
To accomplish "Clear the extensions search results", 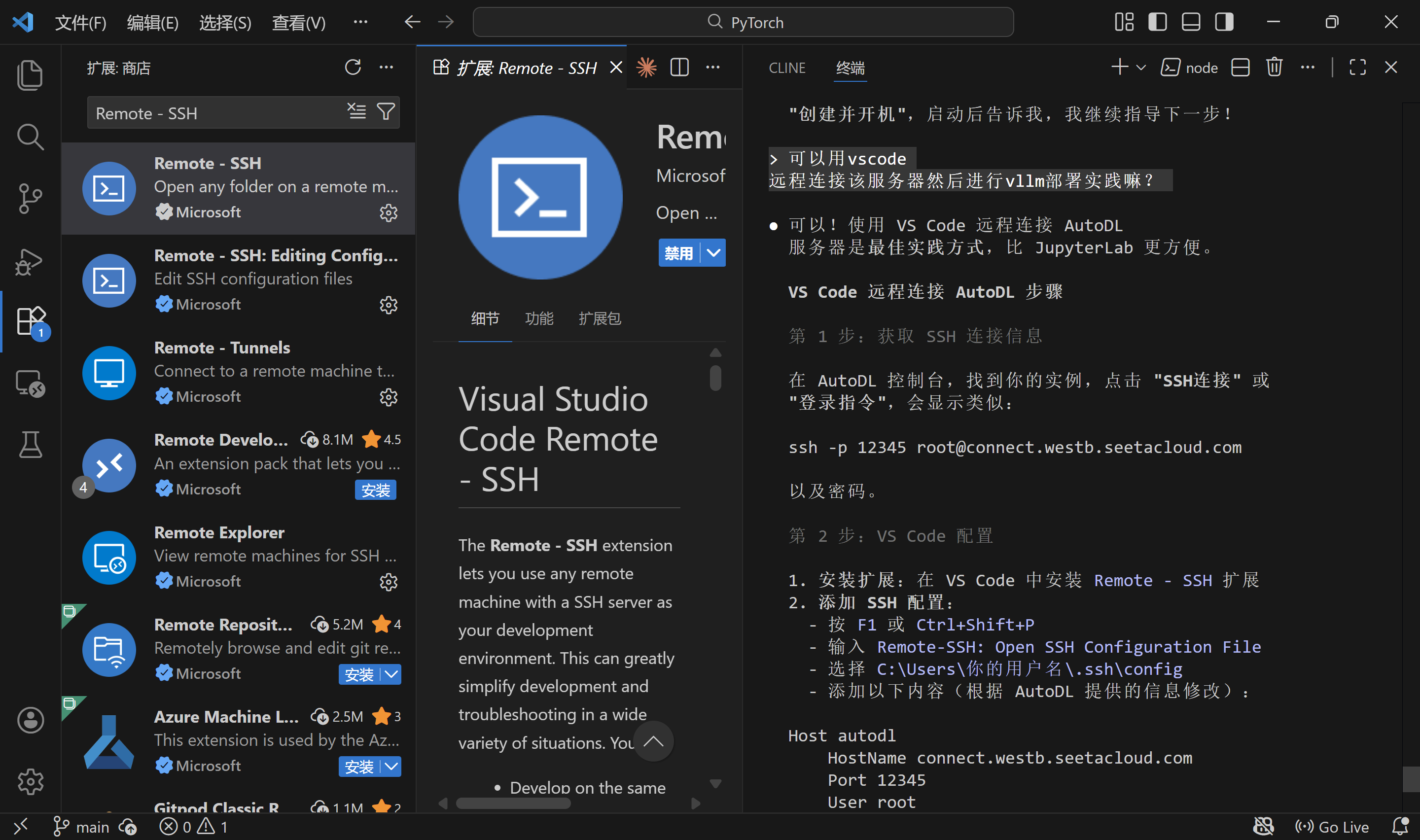I will pyautogui.click(x=356, y=111).
